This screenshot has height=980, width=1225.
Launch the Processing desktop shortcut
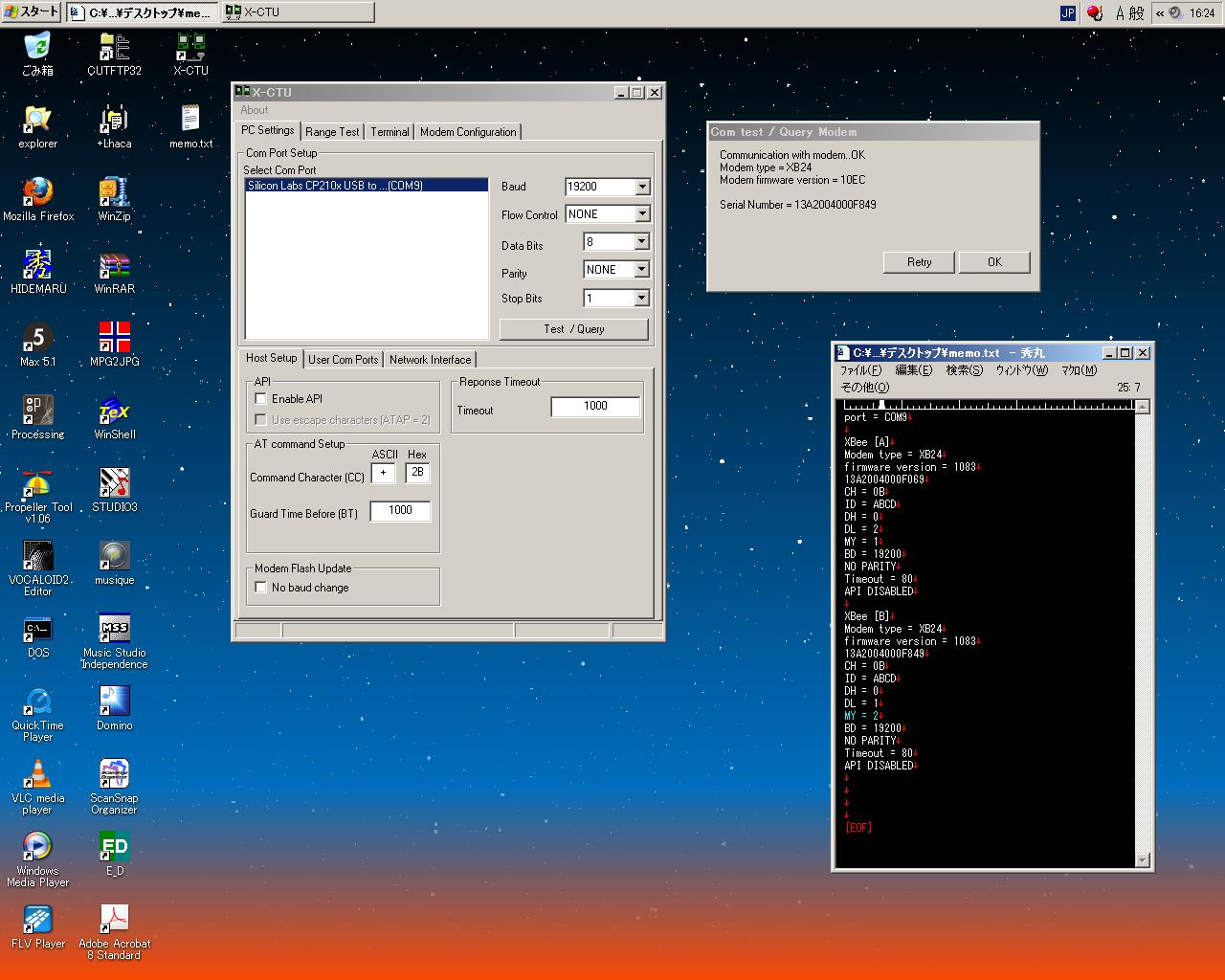pyautogui.click(x=37, y=412)
